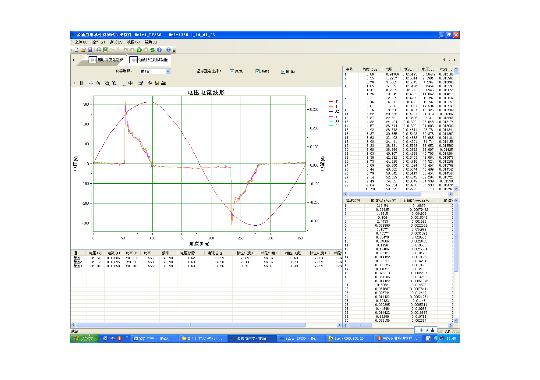
Task: Open the dropdown combo box above the chart
Action: click(x=155, y=71)
